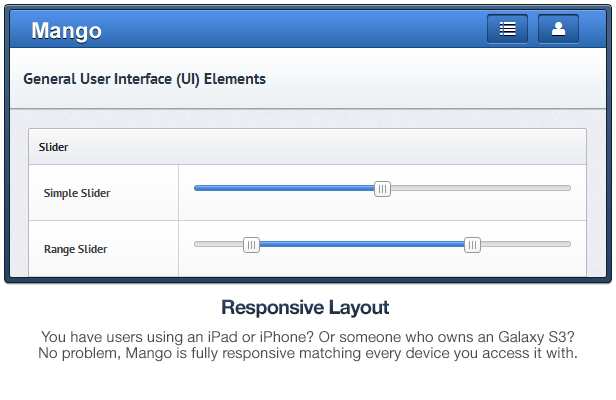
Task: Select the General User Interface (UI) Elements heading
Action: pos(144,78)
